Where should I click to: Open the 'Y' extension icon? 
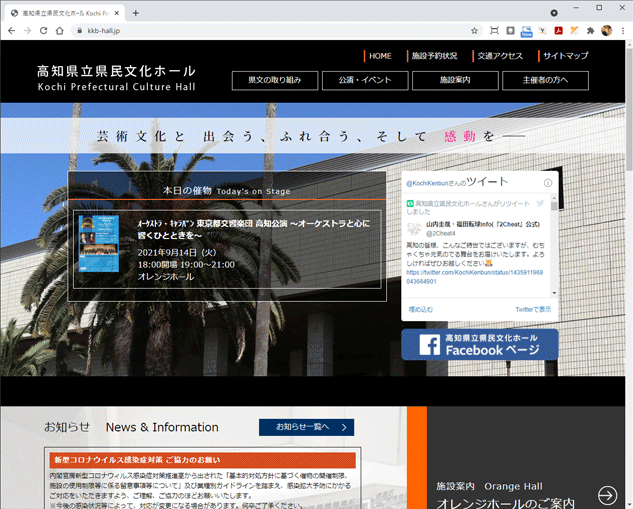(543, 31)
